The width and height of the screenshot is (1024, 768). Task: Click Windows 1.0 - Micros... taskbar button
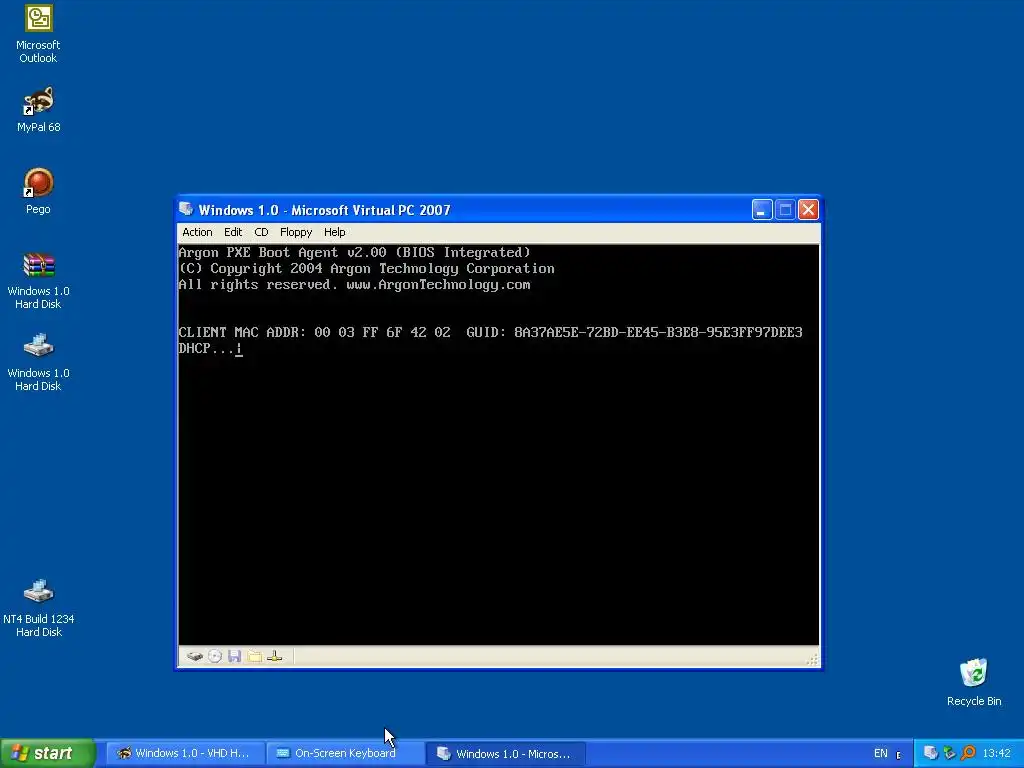[x=505, y=753]
